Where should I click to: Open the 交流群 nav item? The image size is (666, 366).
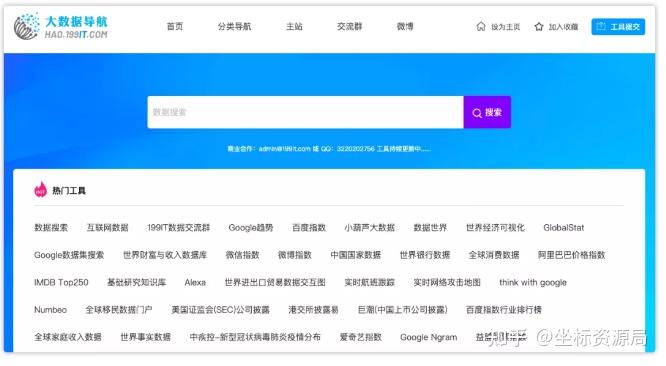[x=350, y=26]
